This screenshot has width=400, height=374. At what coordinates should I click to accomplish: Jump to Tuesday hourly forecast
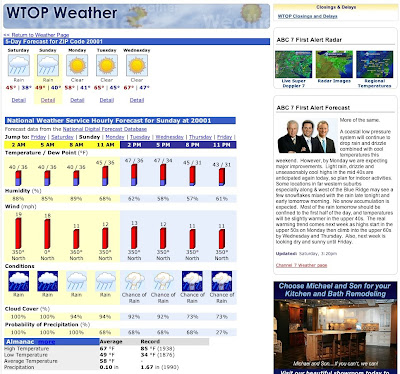(x=140, y=137)
